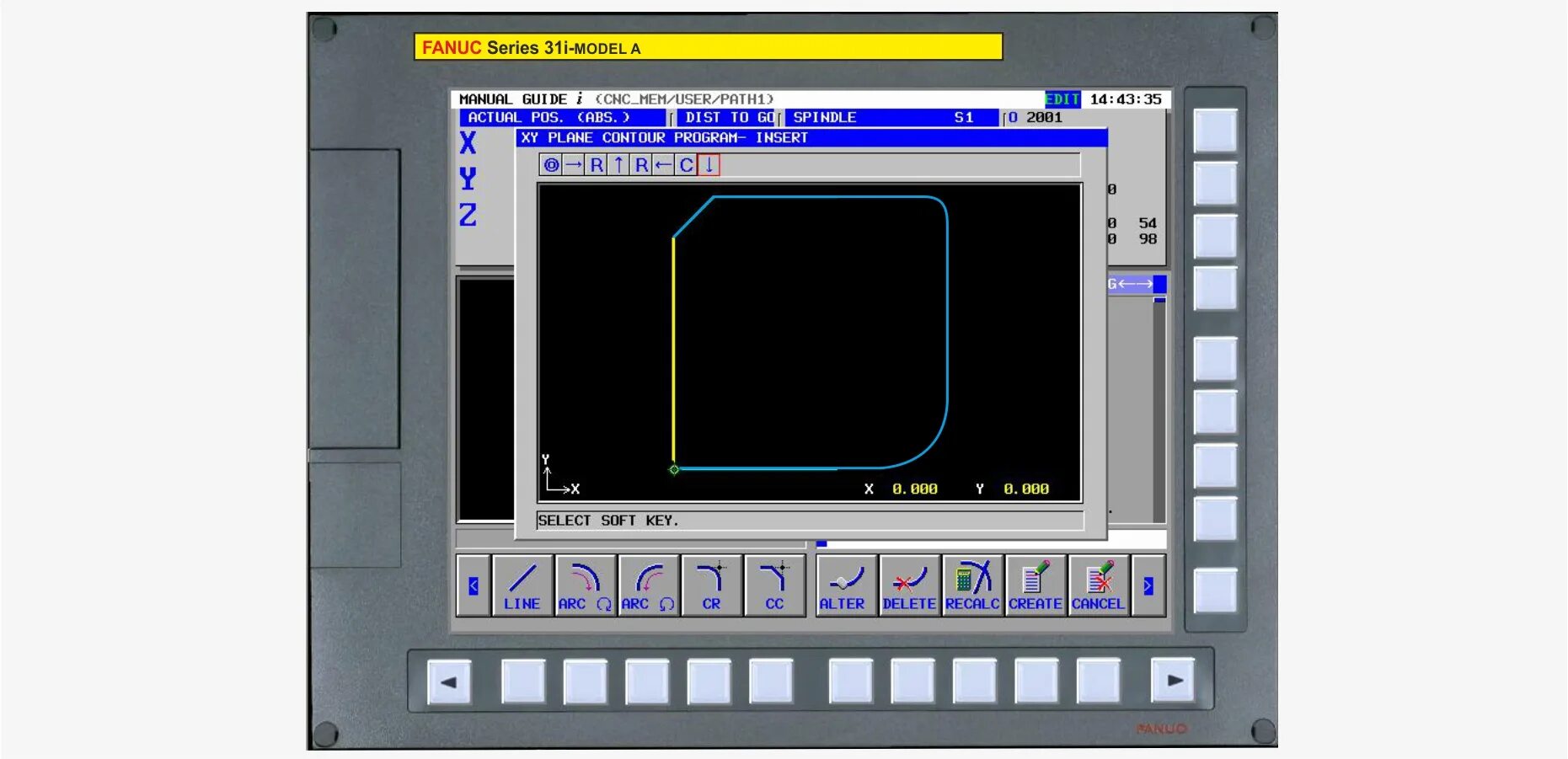Click the G arrow indicator on the right
1568x759 pixels.
[x=1131, y=284]
